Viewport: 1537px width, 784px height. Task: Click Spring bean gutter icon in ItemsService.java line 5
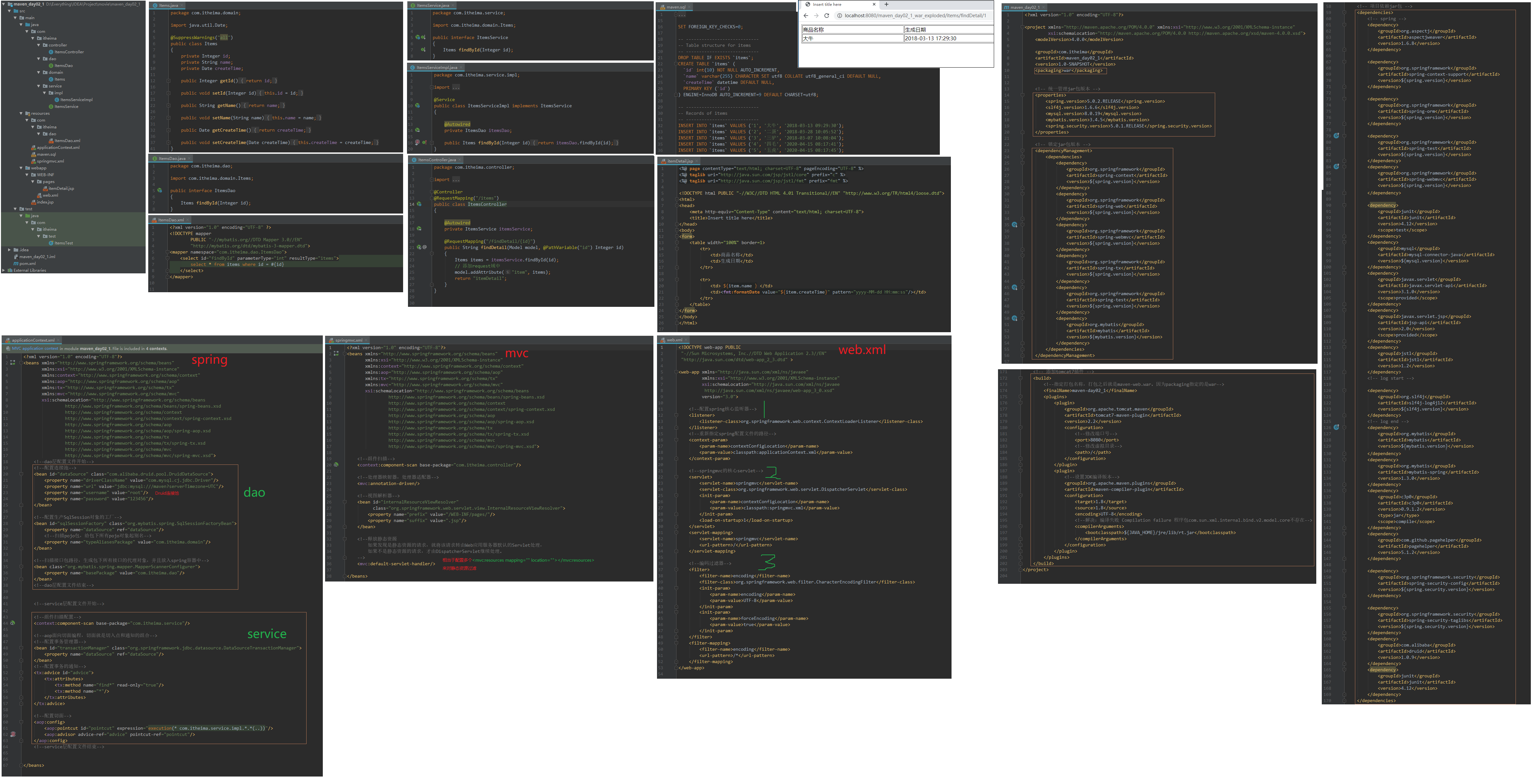tap(417, 37)
